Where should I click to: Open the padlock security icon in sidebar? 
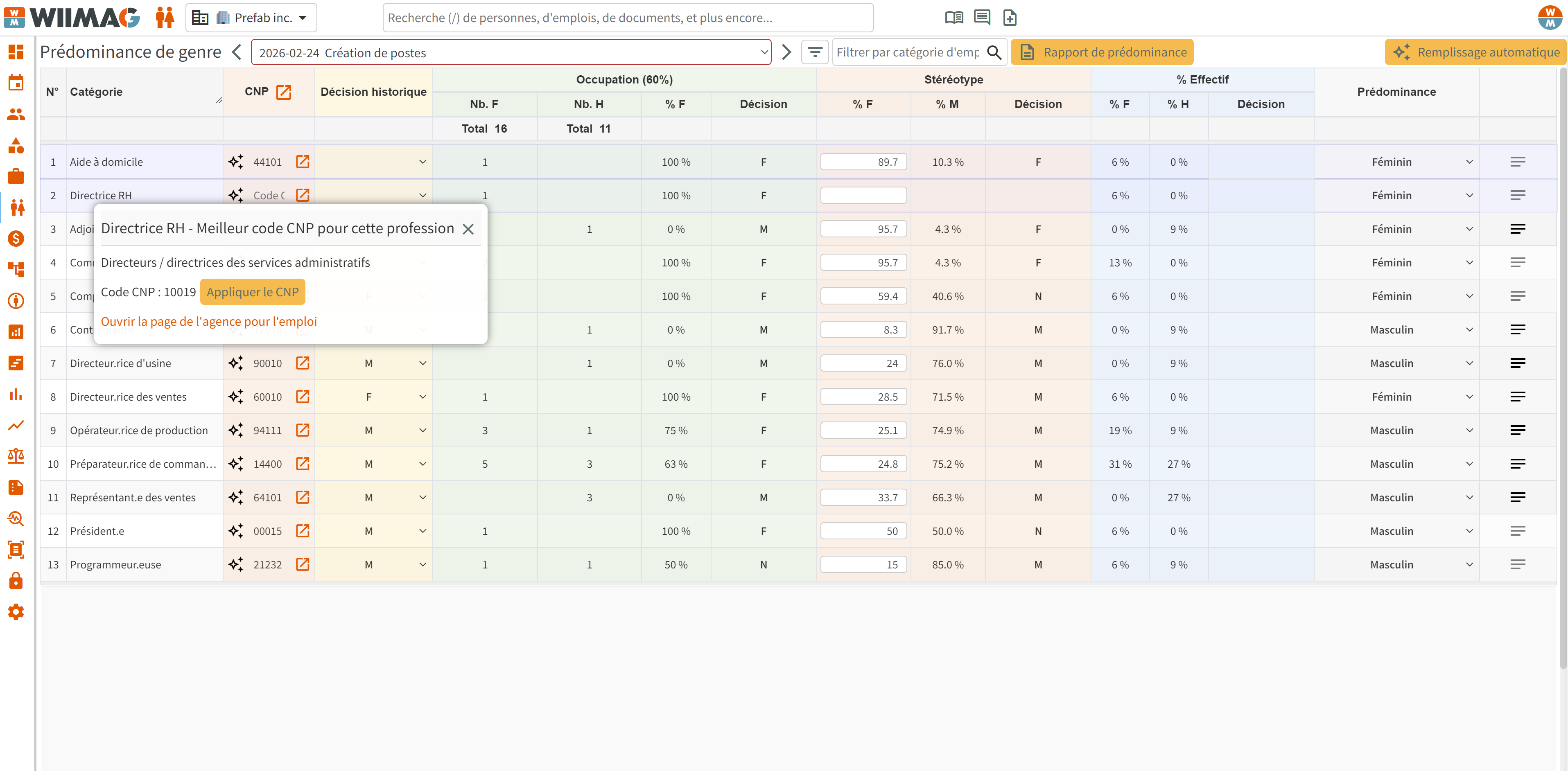tap(16, 581)
